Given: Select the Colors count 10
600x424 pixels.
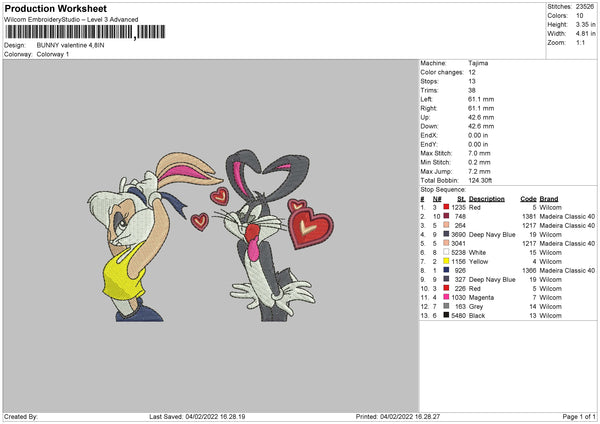Looking at the screenshot, I should (580, 16).
